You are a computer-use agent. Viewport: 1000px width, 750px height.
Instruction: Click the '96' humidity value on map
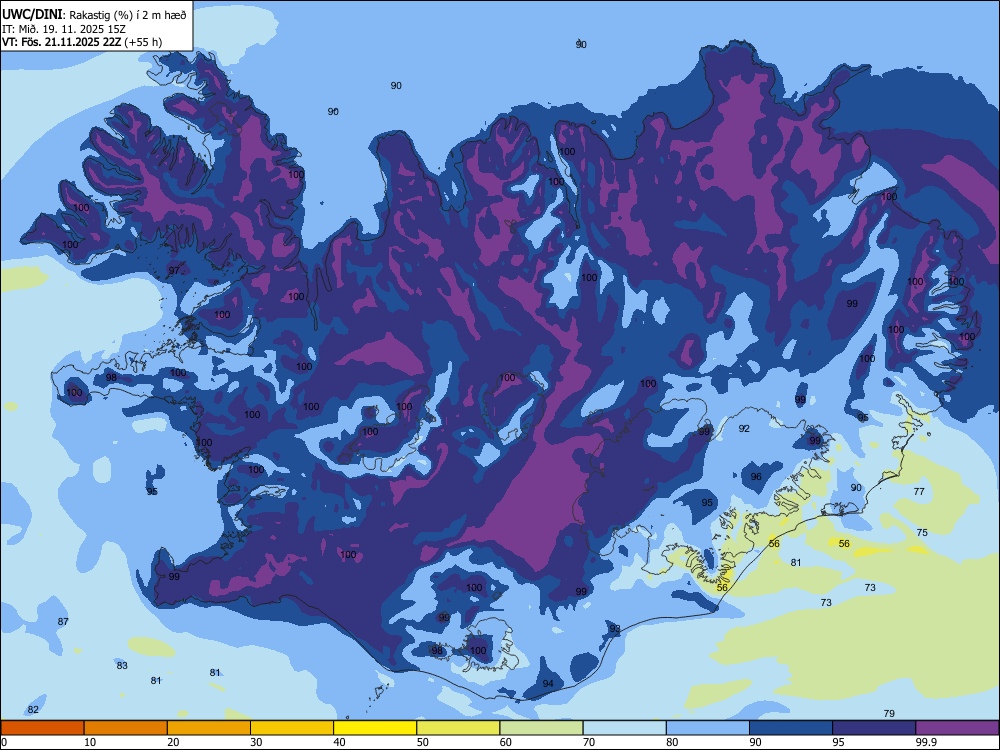tap(756, 476)
